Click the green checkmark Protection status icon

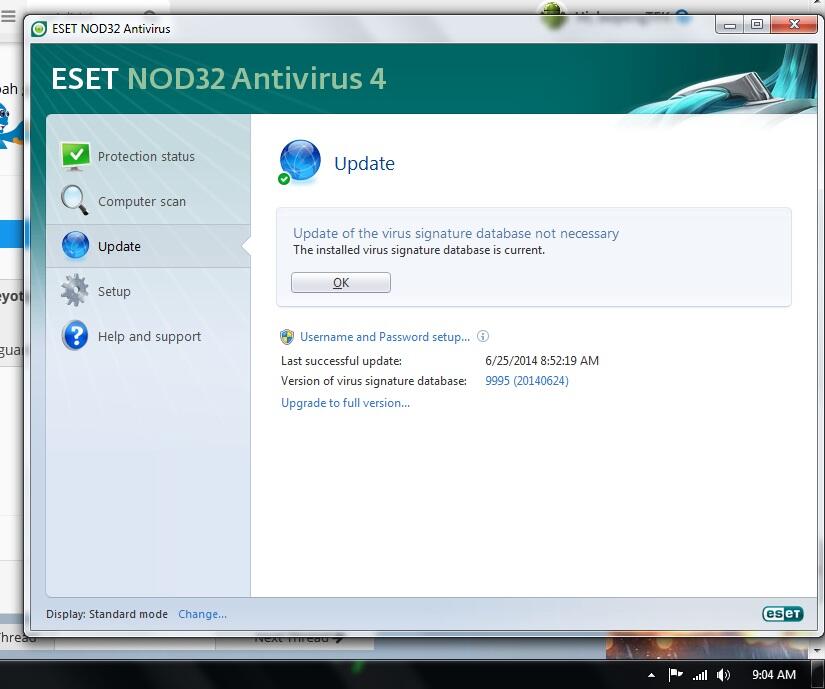[x=75, y=156]
